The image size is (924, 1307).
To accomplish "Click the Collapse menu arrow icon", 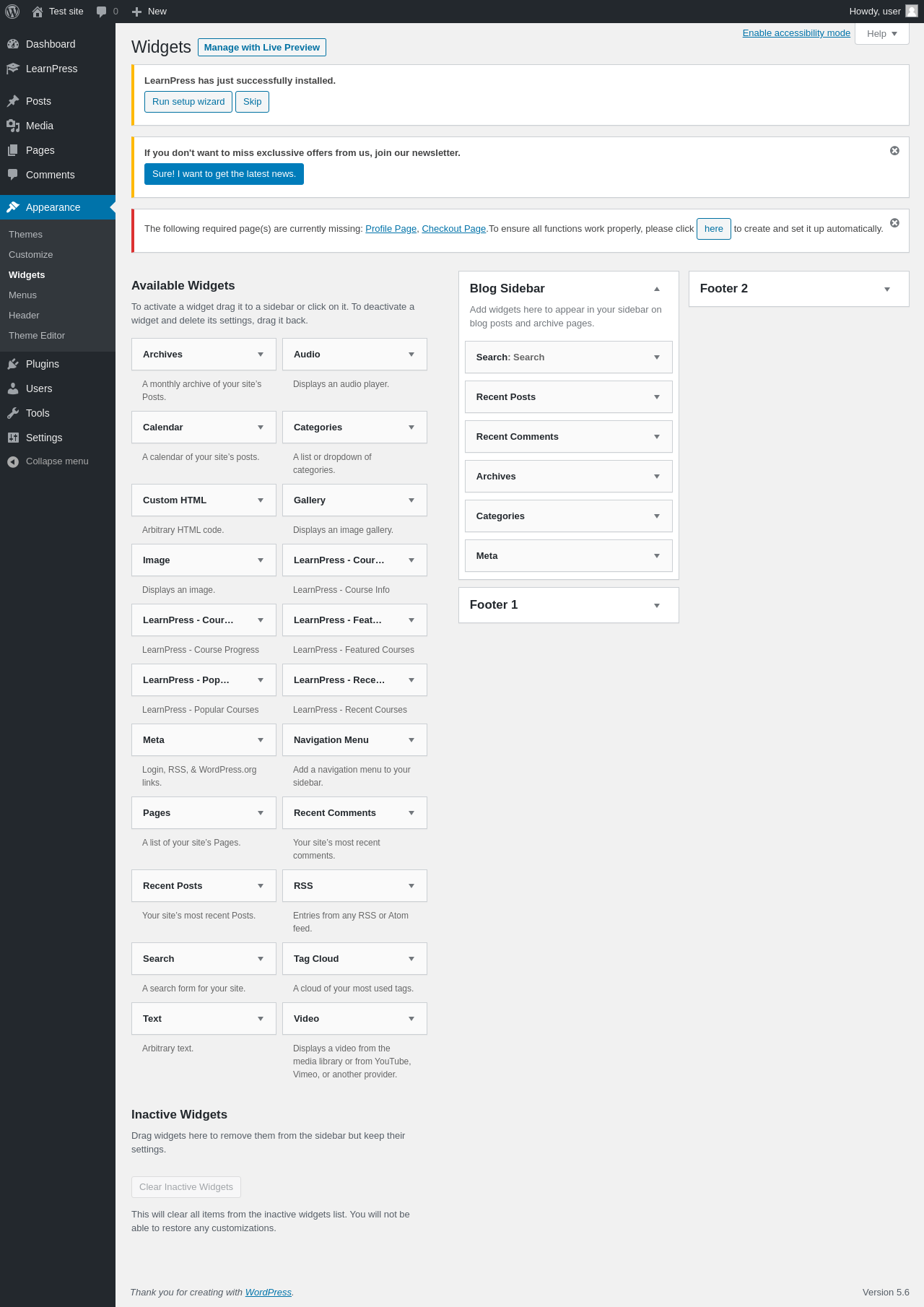I will point(13,461).
